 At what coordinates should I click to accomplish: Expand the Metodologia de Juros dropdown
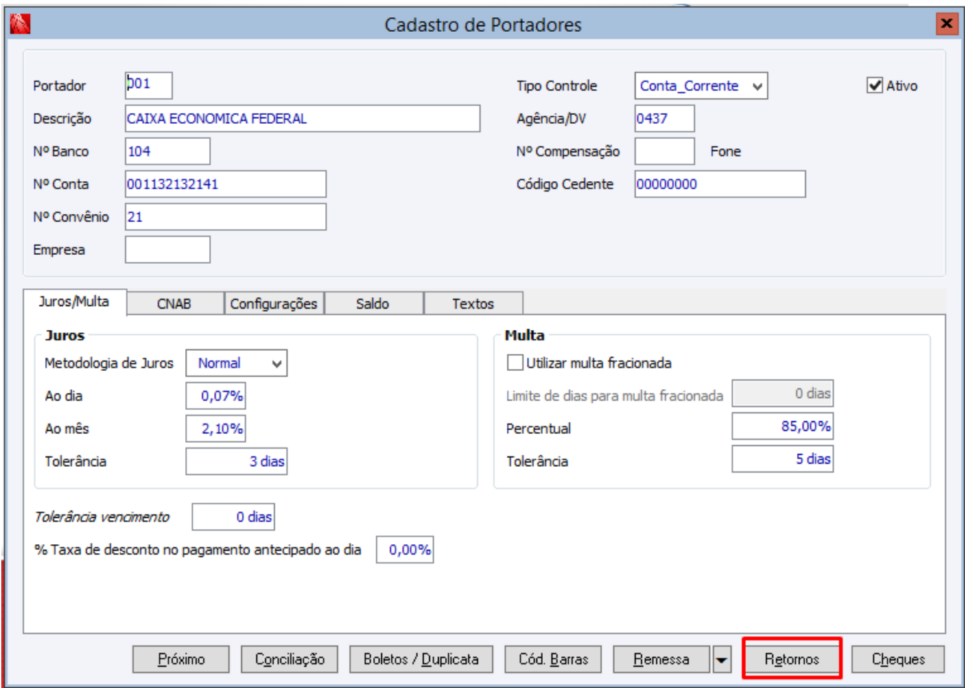pyautogui.click(x=277, y=364)
